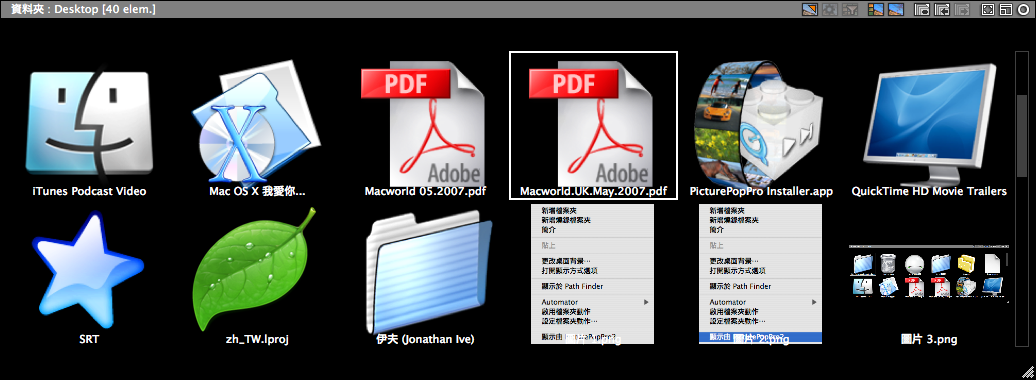Switch to thumbnail-strip browser view icon
Viewport: 1036px width, 380px height.
[876, 9]
